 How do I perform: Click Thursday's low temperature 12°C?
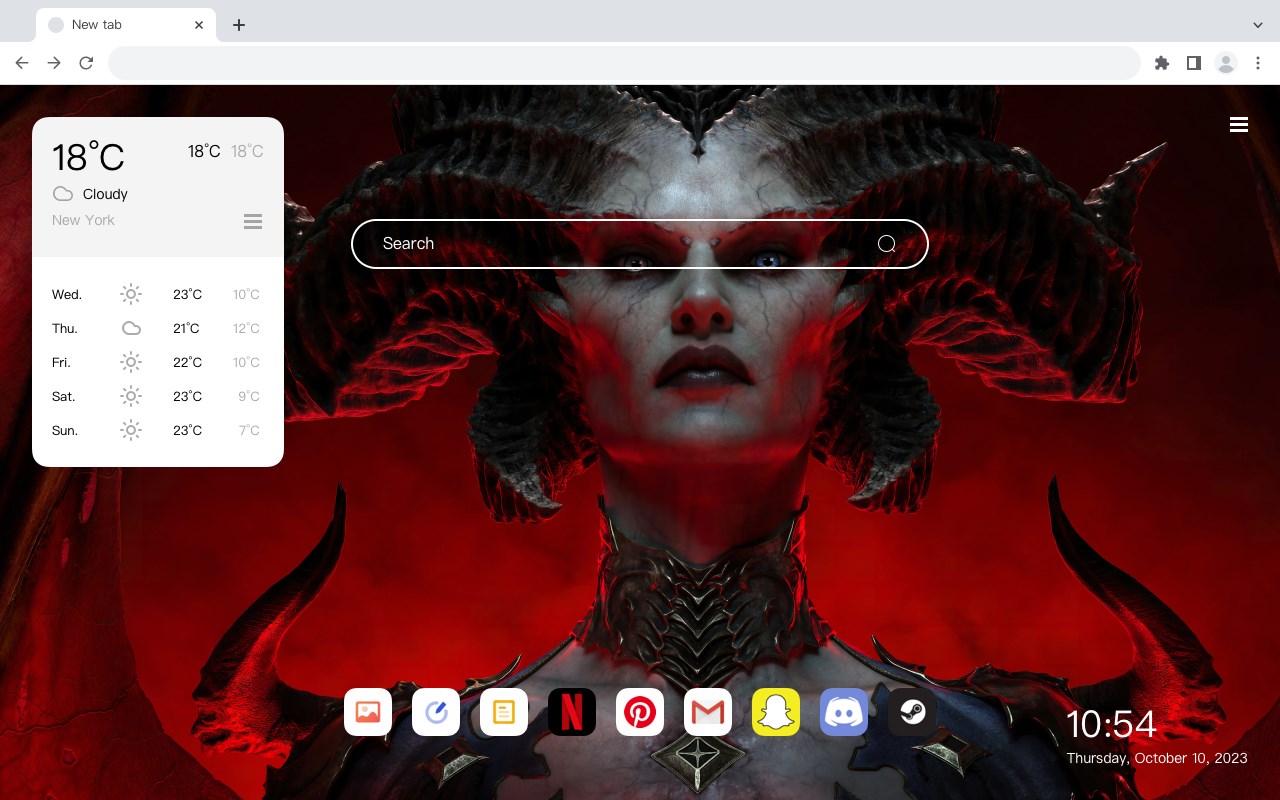[x=247, y=329]
